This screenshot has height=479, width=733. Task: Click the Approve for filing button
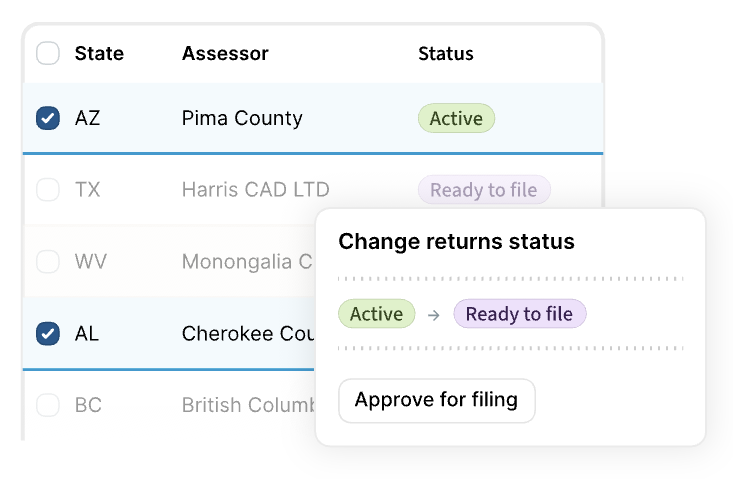(x=437, y=400)
